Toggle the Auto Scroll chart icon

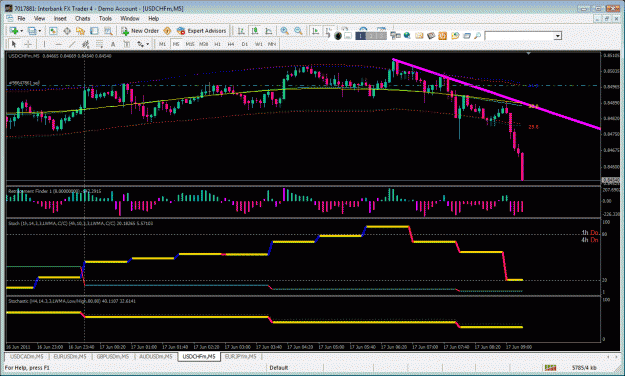coord(315,31)
